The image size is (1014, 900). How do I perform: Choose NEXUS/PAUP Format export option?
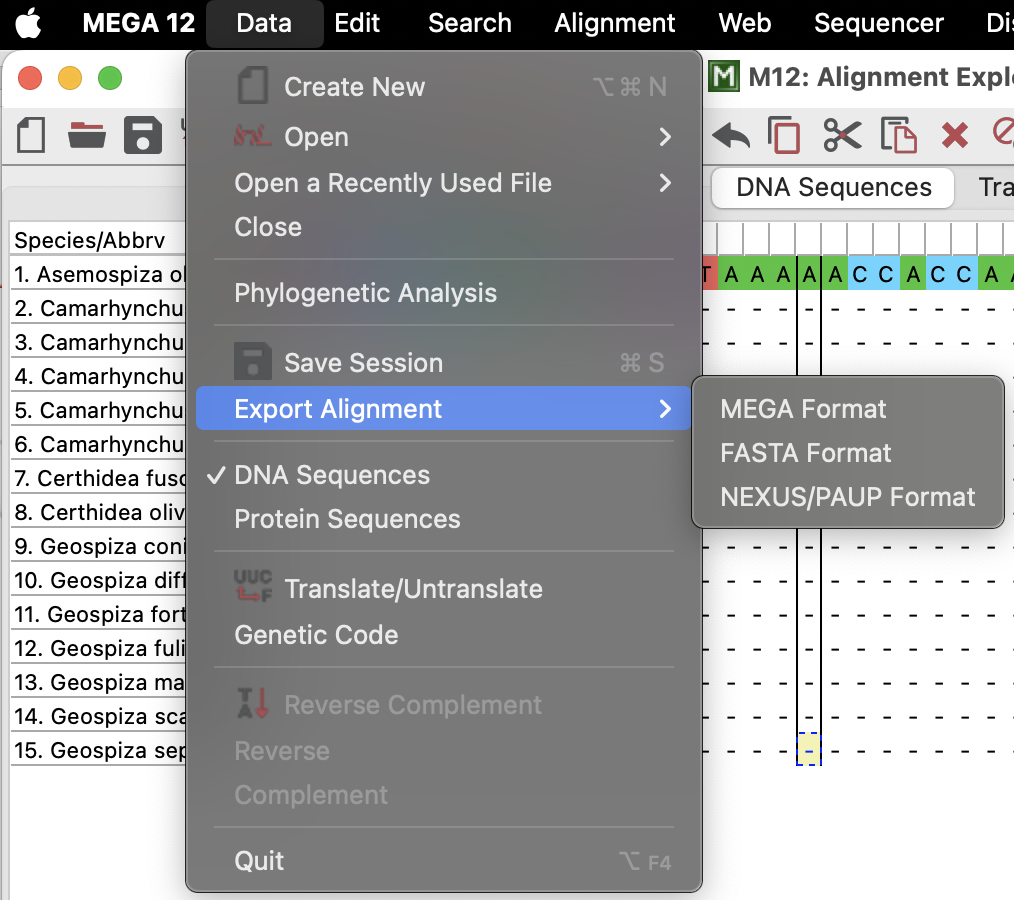tap(848, 497)
